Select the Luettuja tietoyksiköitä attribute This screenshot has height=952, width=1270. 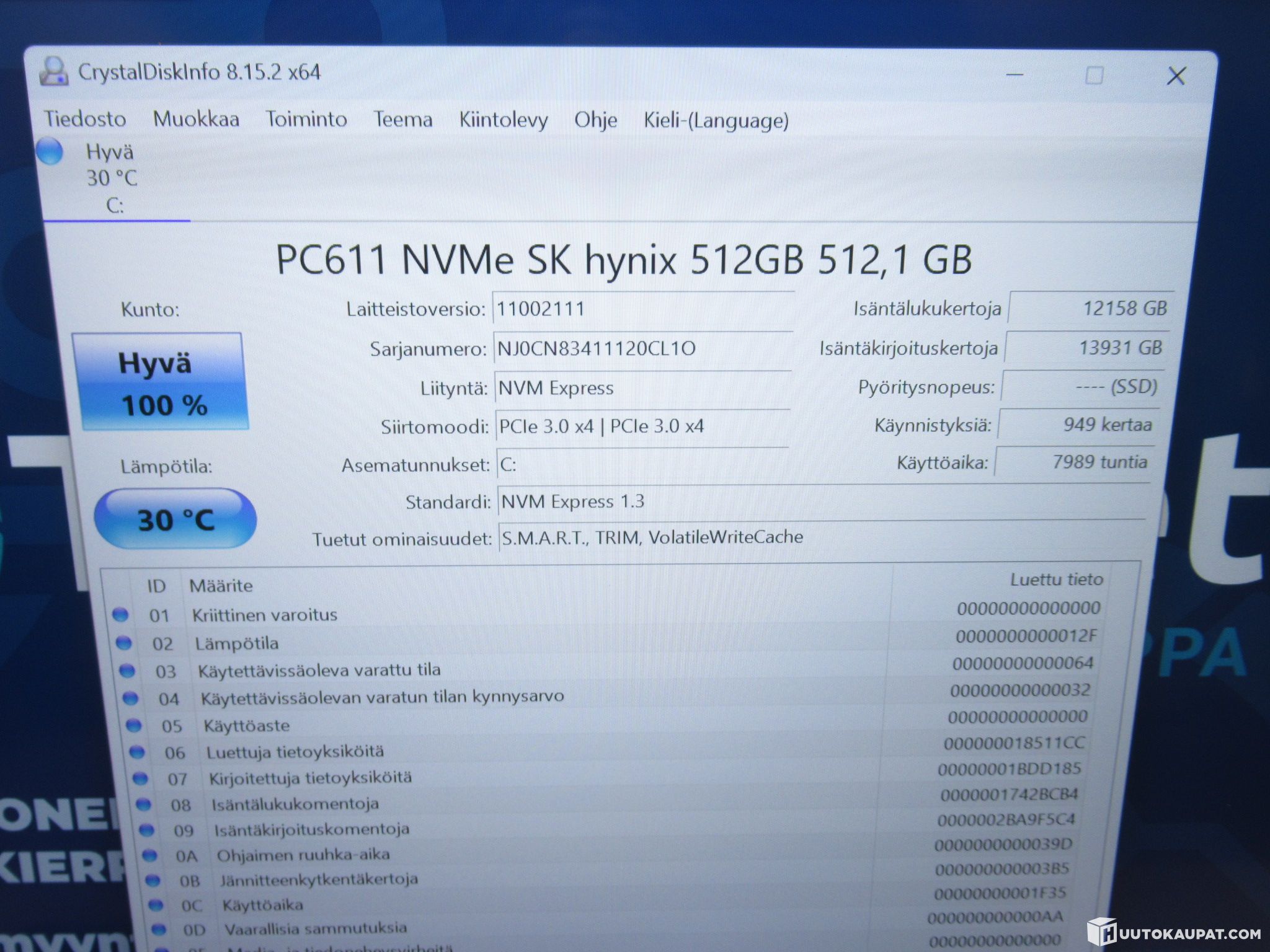click(x=295, y=752)
